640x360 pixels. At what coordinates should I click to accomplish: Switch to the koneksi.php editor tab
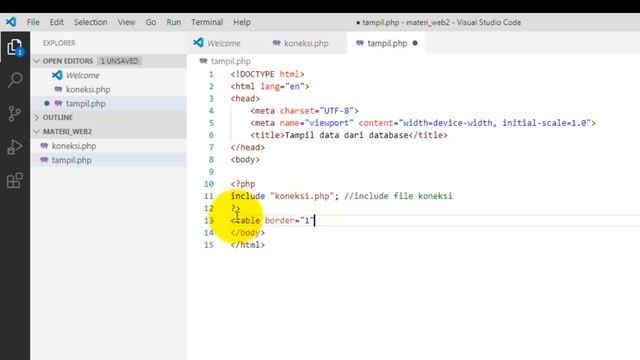coord(306,43)
